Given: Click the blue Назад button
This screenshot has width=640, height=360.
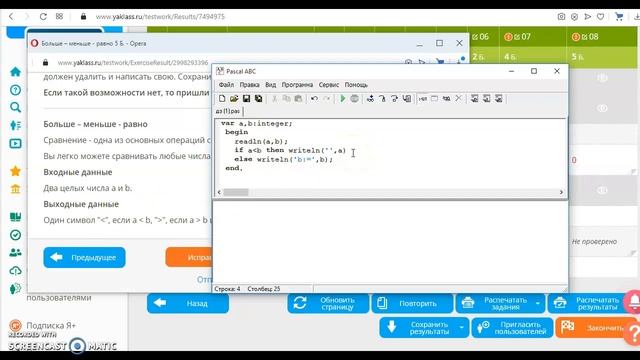Looking at the screenshot, I should (x=188, y=303).
